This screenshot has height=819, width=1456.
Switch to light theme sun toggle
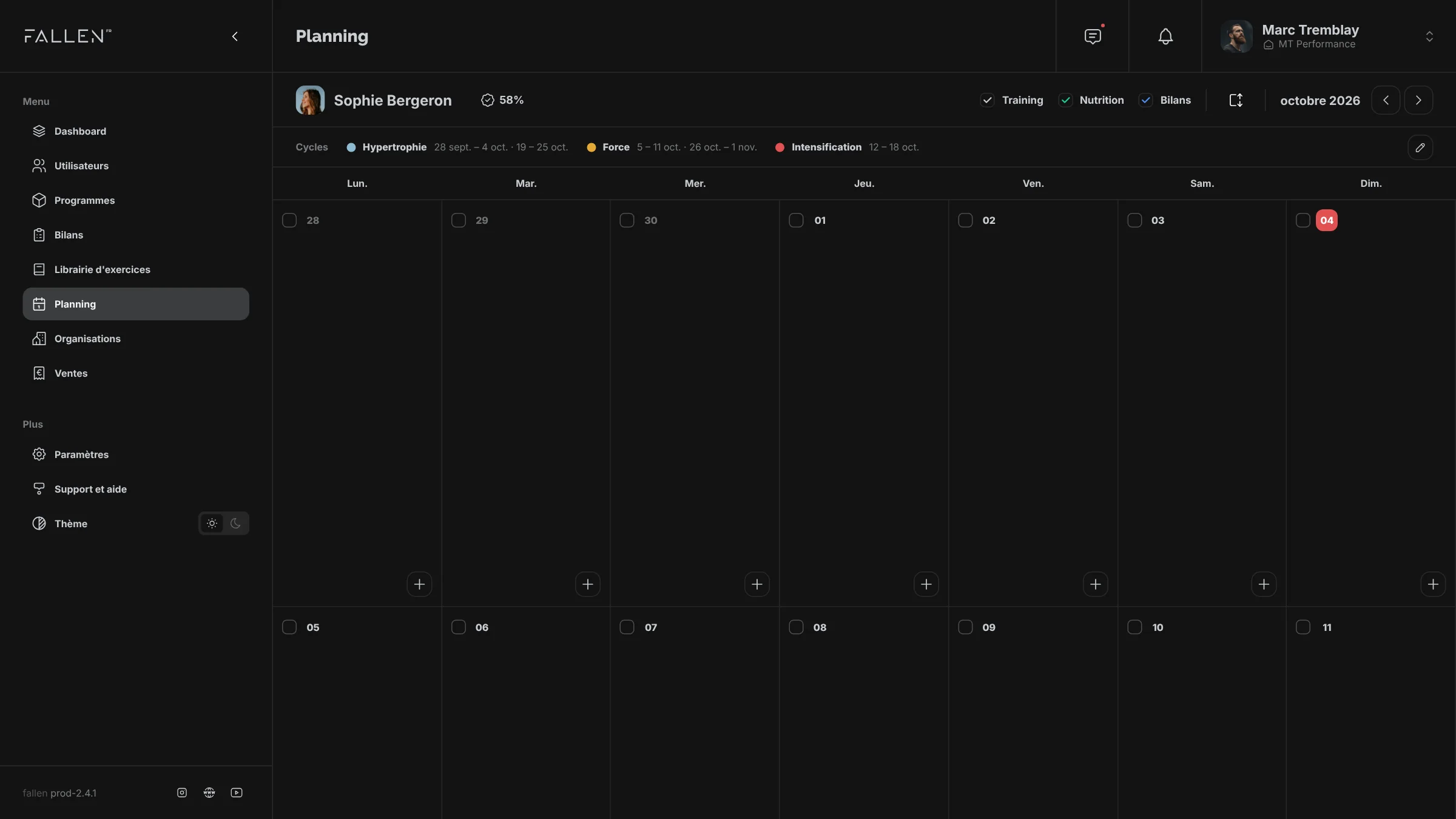[212, 524]
